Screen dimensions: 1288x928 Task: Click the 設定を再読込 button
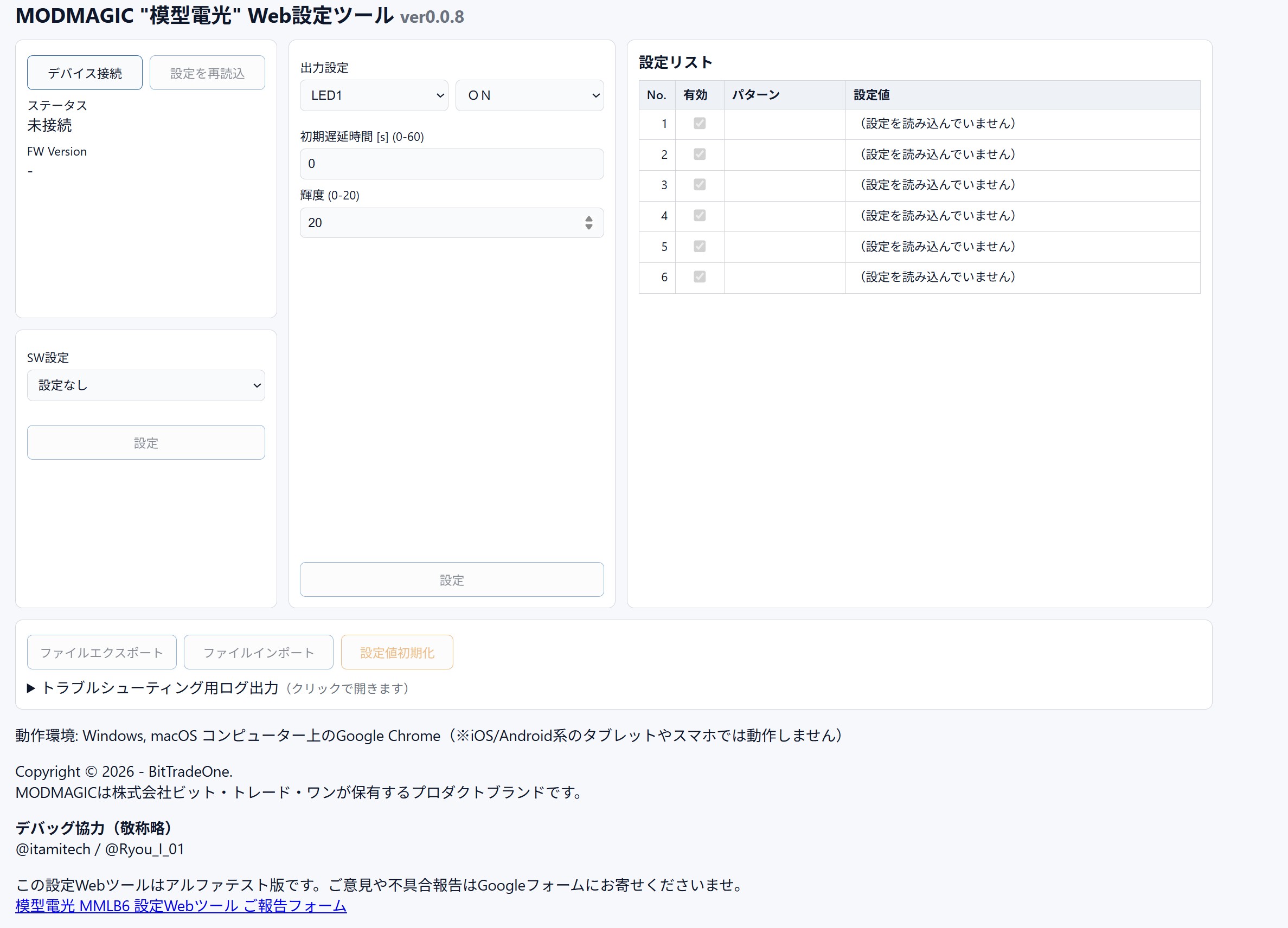[207, 73]
